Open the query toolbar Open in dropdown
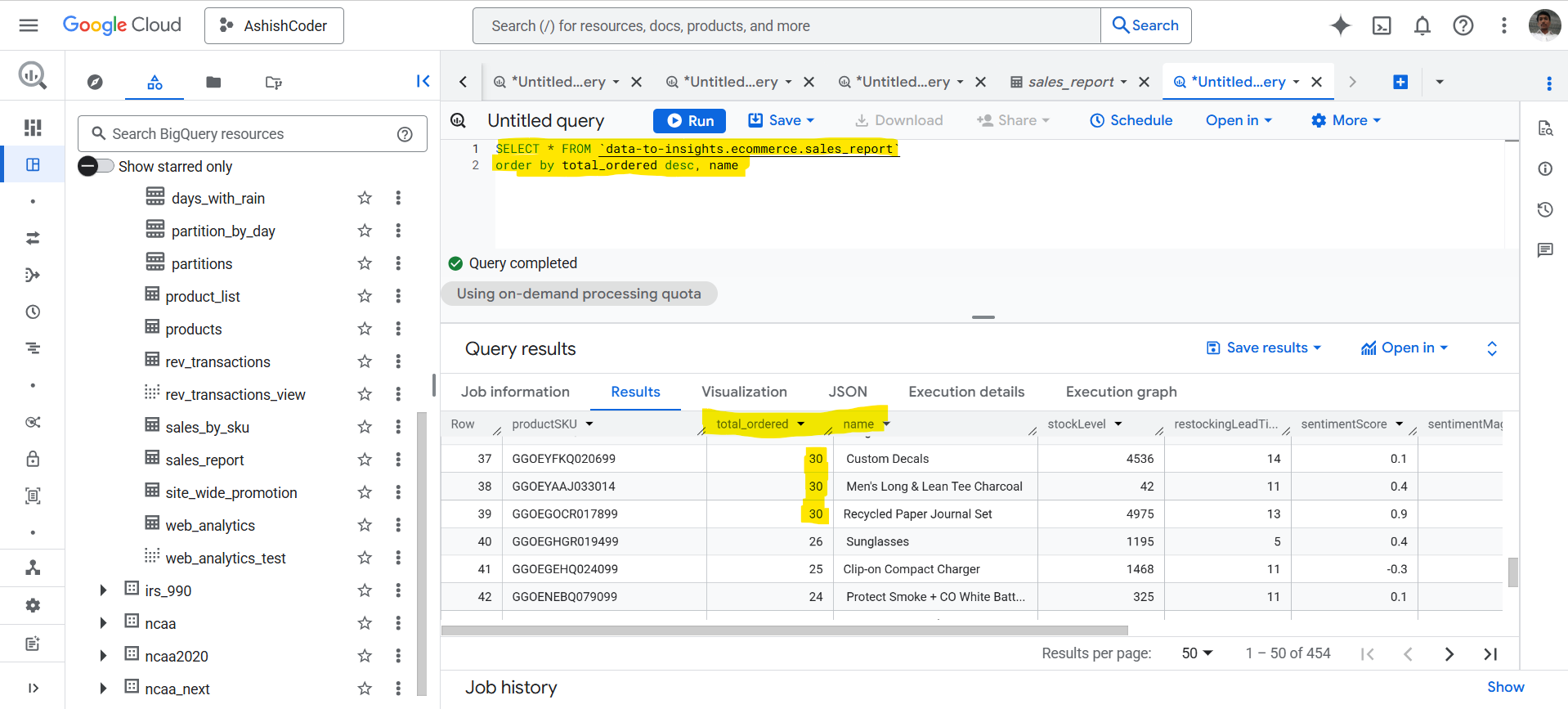 tap(1239, 120)
